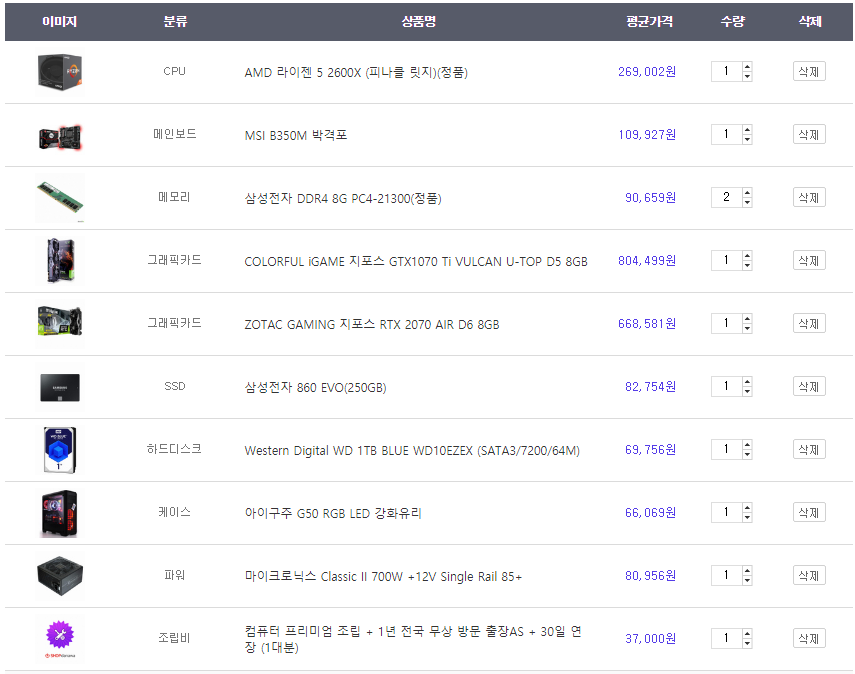Increase quantity of 조립비 assembly service

point(747,634)
